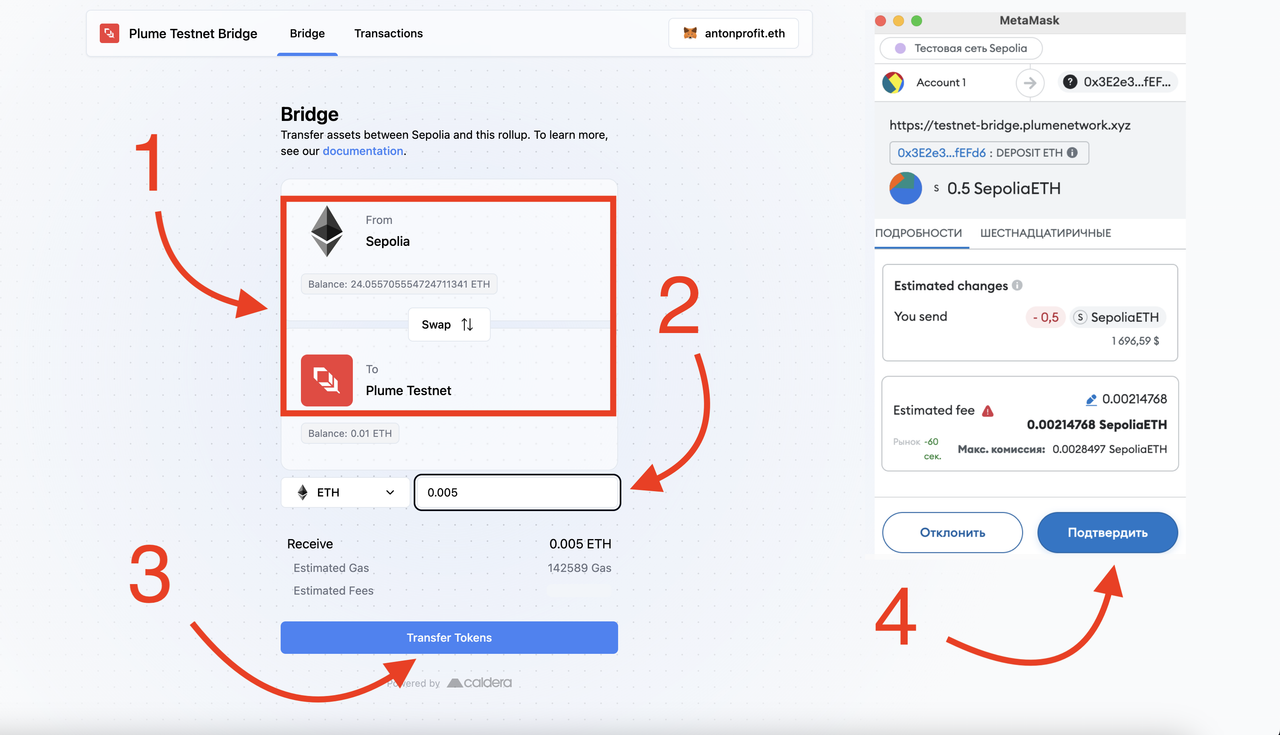Click the Receive 0.005 ETH value

[580, 544]
